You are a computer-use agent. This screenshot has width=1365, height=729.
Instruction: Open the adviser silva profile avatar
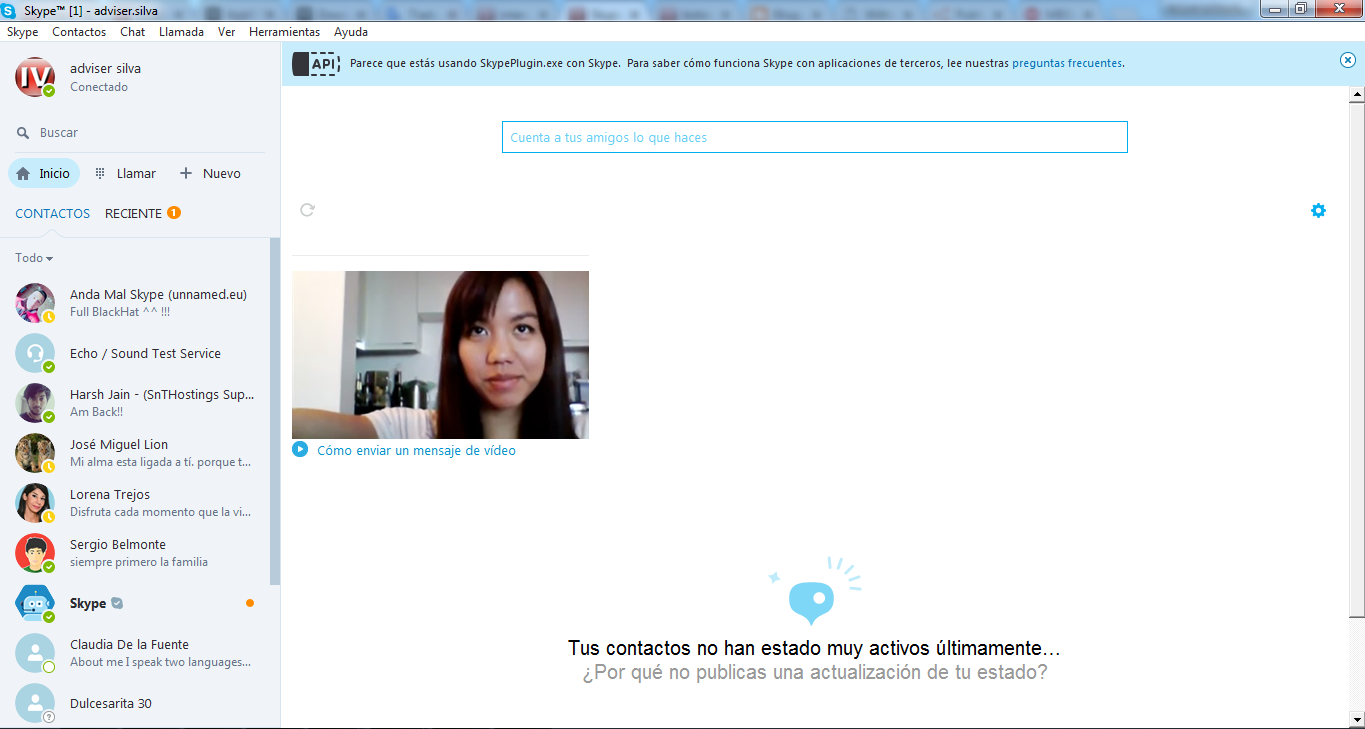click(35, 77)
